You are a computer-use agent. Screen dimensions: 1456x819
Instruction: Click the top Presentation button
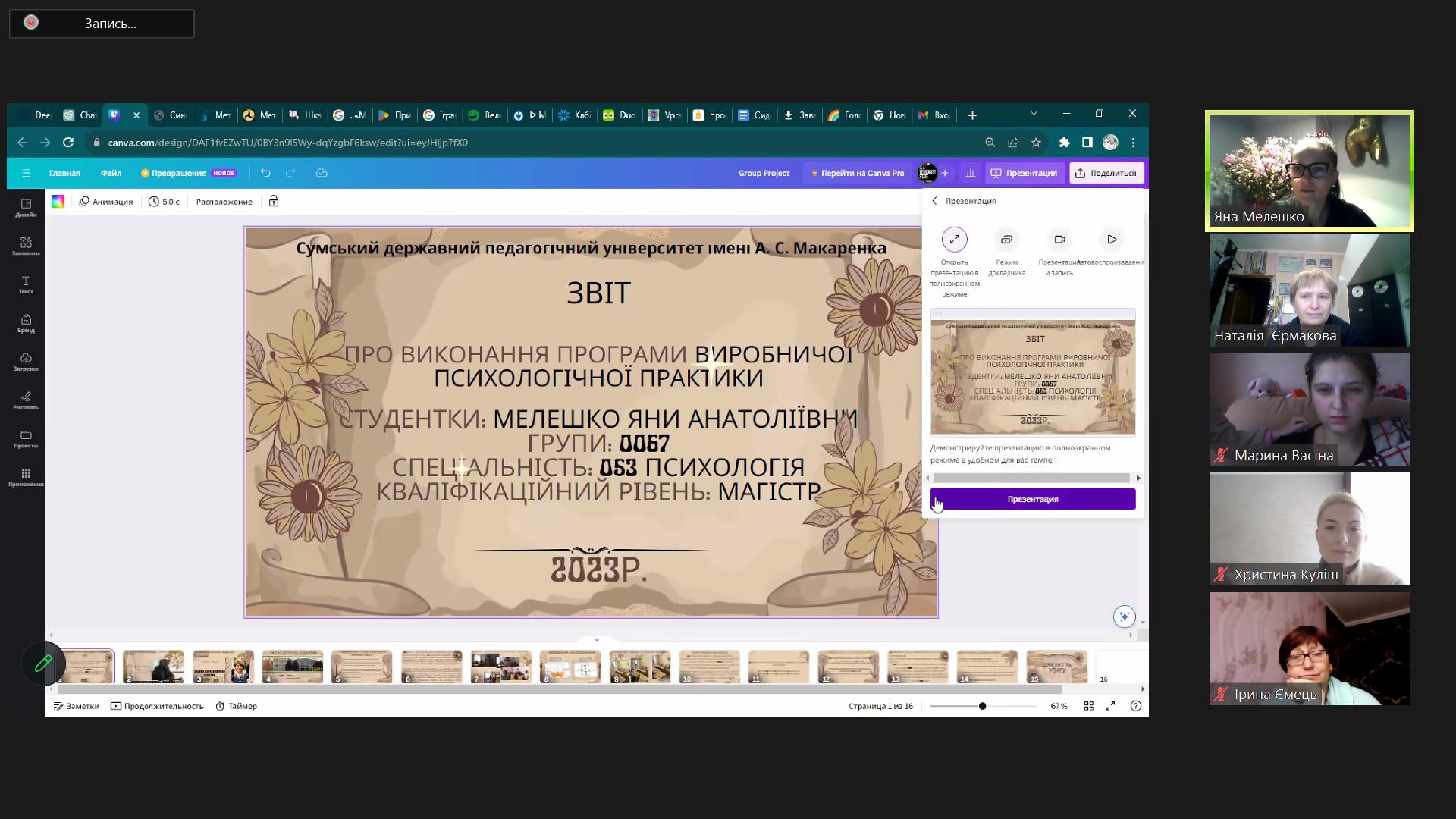point(1024,173)
